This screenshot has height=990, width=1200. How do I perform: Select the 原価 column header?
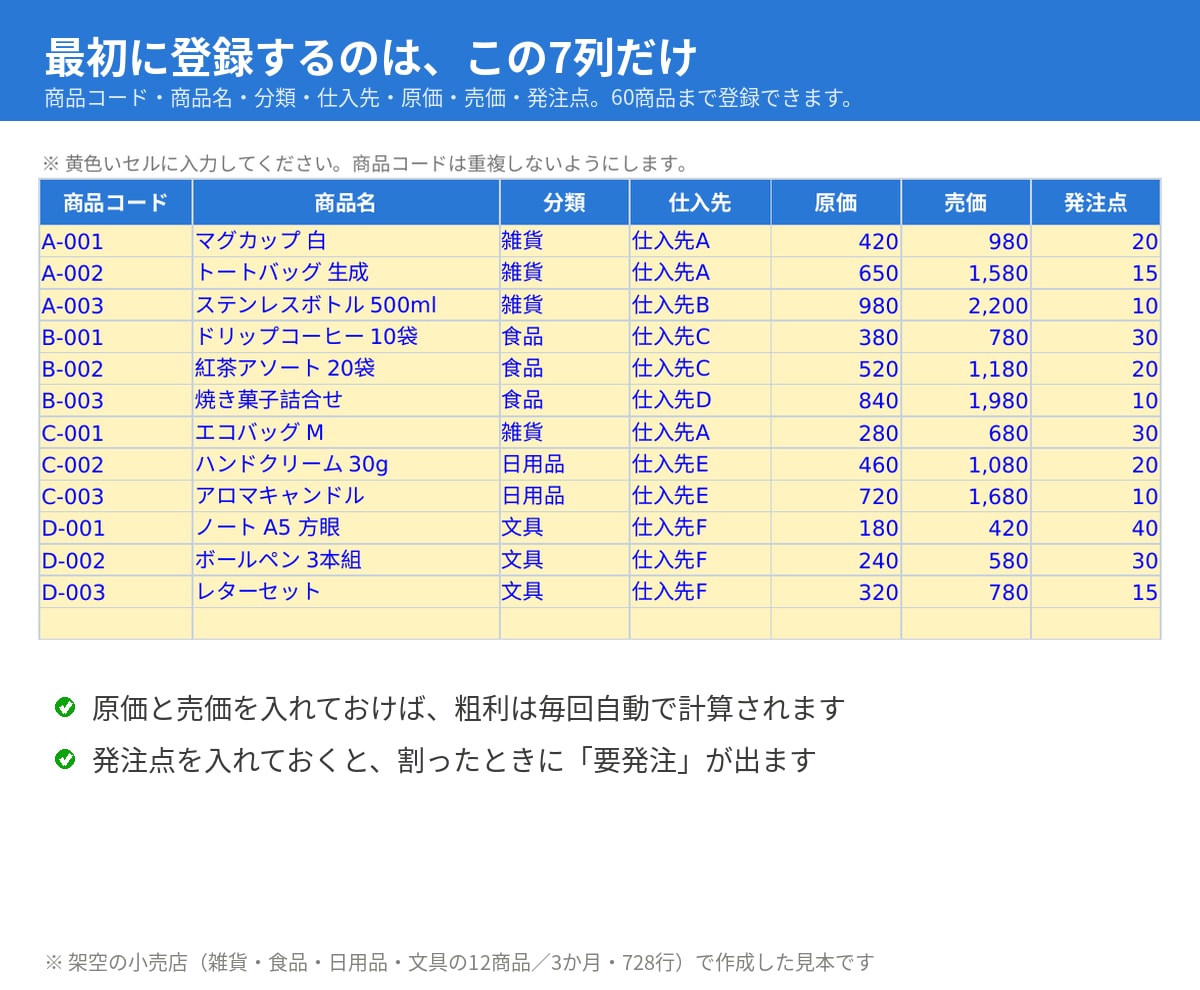point(836,202)
